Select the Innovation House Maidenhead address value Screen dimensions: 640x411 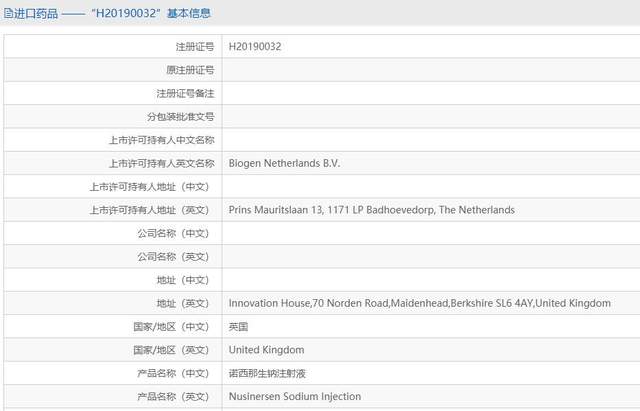click(x=420, y=303)
